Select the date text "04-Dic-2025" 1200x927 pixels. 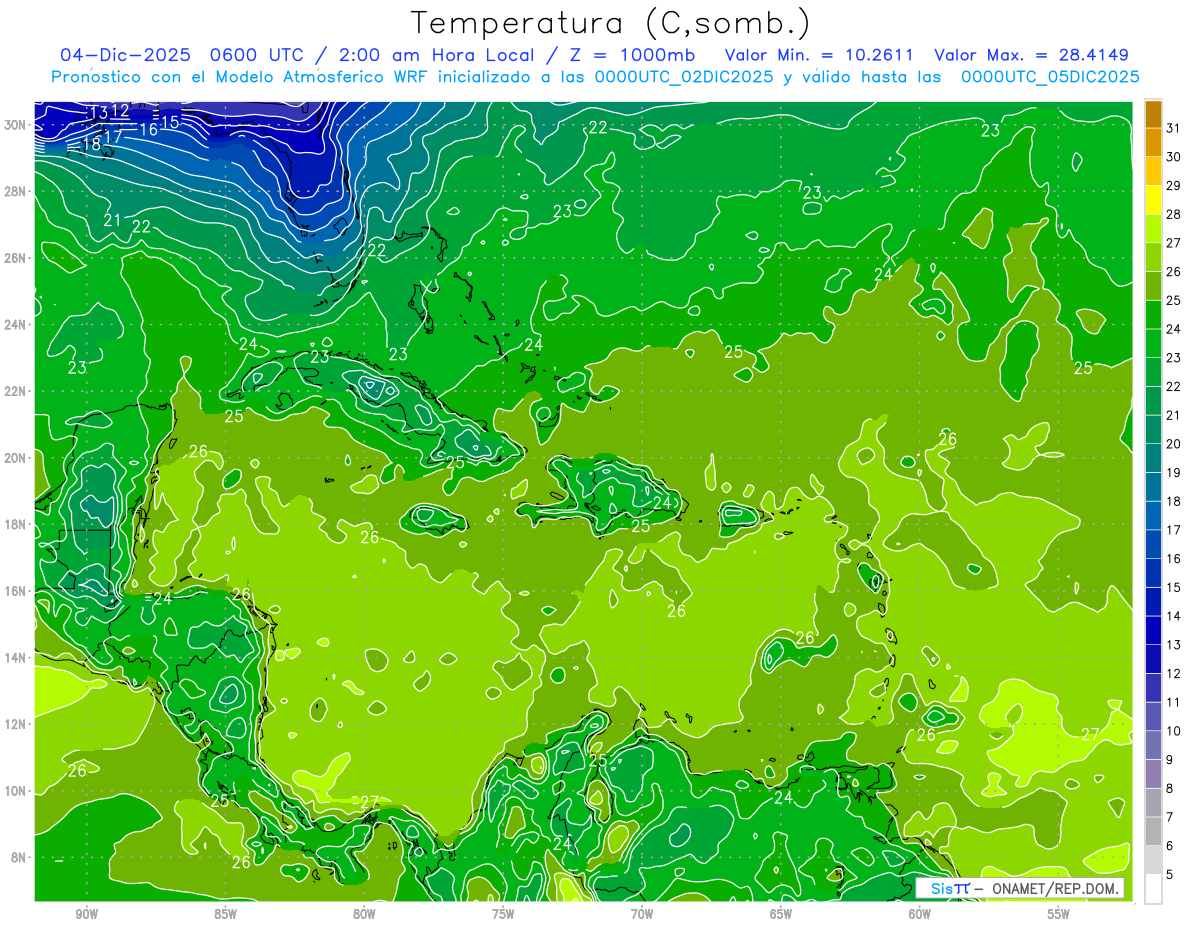(x=125, y=55)
